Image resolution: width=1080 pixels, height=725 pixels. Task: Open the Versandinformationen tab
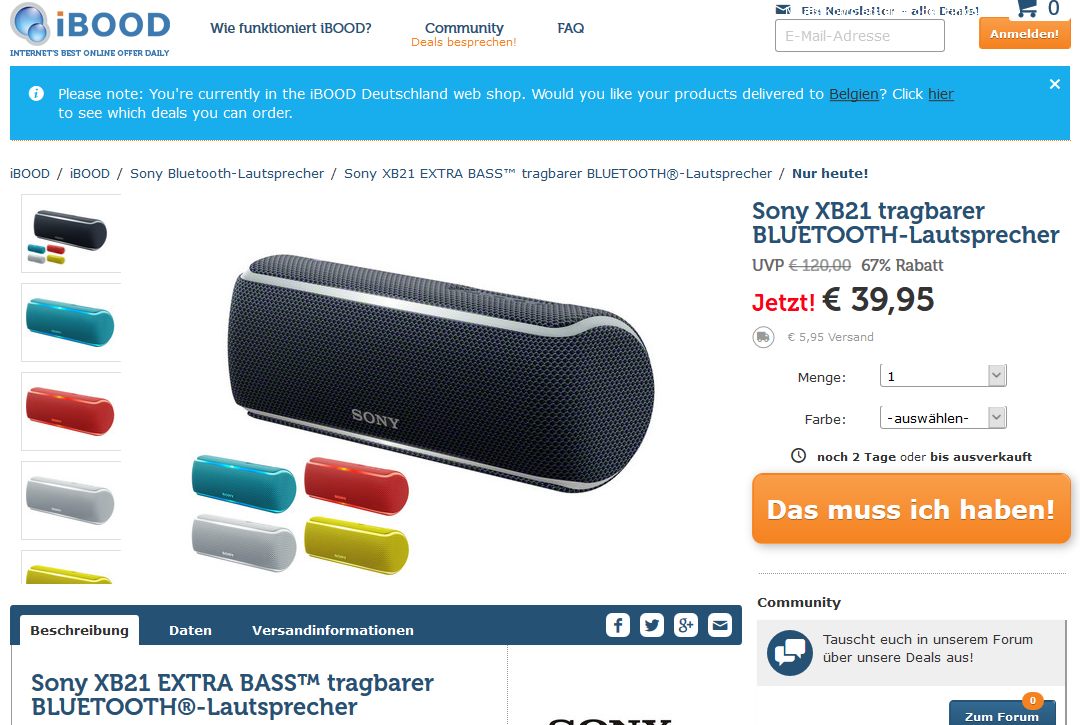click(x=333, y=630)
